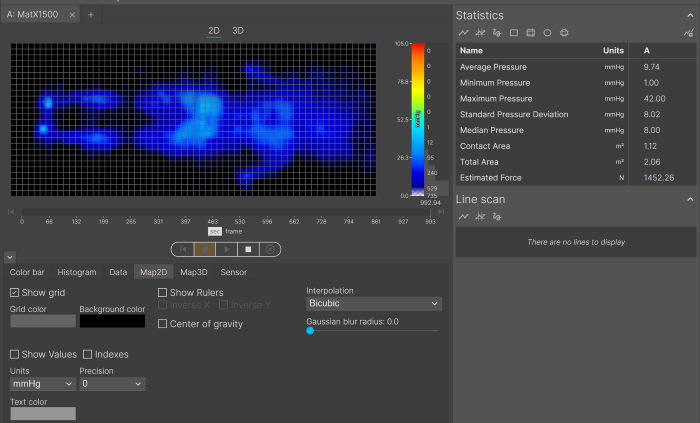Click the A column header
Screen dimensions: 700x423
[x=646, y=50]
